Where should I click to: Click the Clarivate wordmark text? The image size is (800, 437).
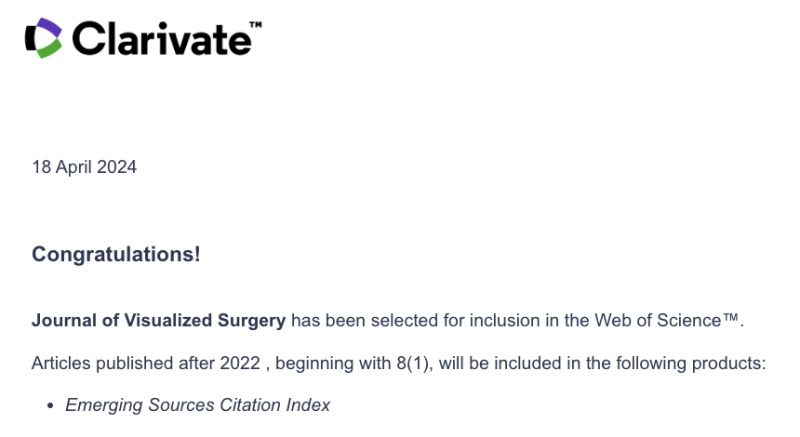(162, 39)
